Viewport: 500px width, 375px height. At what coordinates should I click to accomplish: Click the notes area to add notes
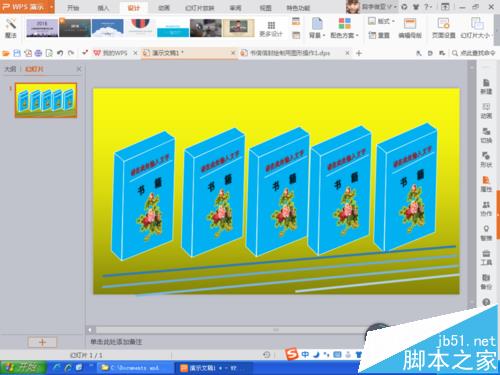pos(116,342)
